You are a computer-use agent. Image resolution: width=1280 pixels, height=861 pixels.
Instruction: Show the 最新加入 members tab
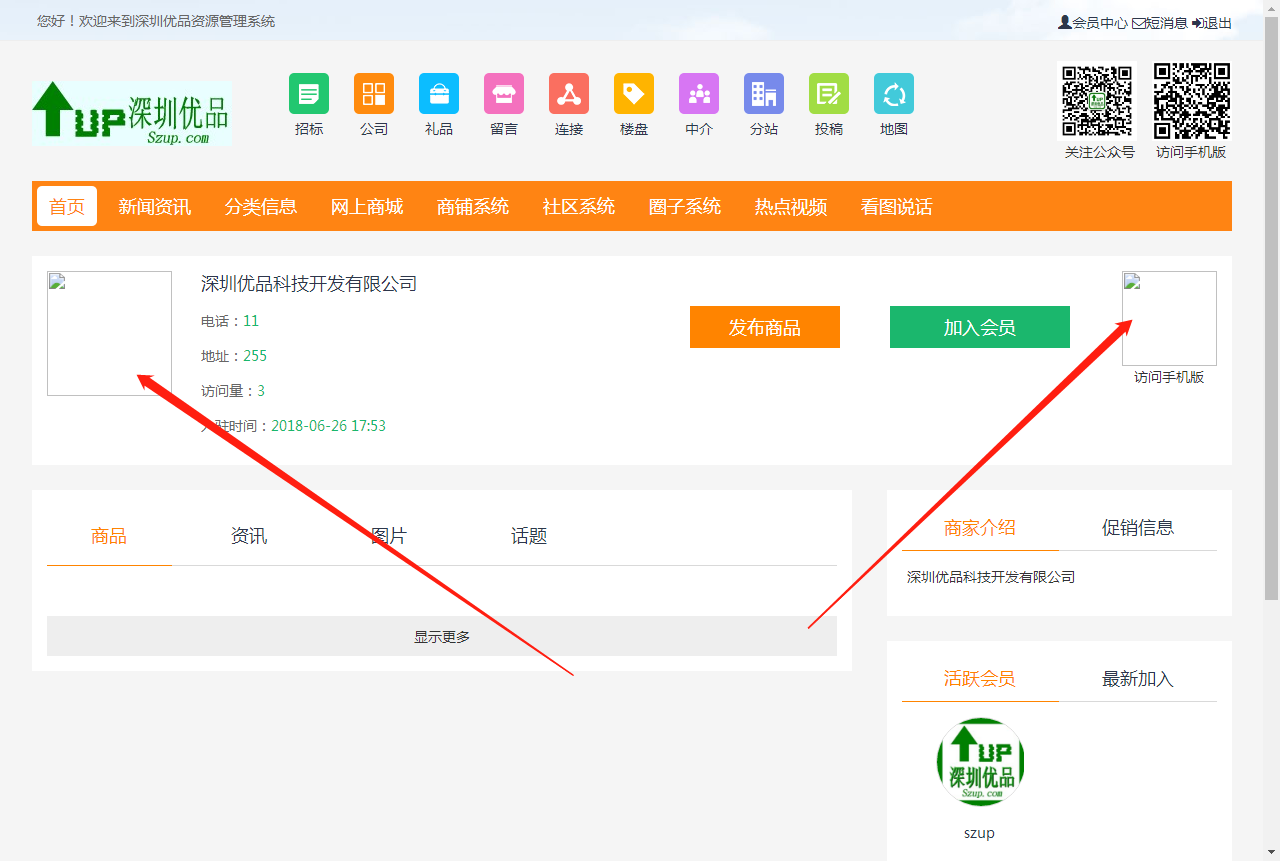1138,680
